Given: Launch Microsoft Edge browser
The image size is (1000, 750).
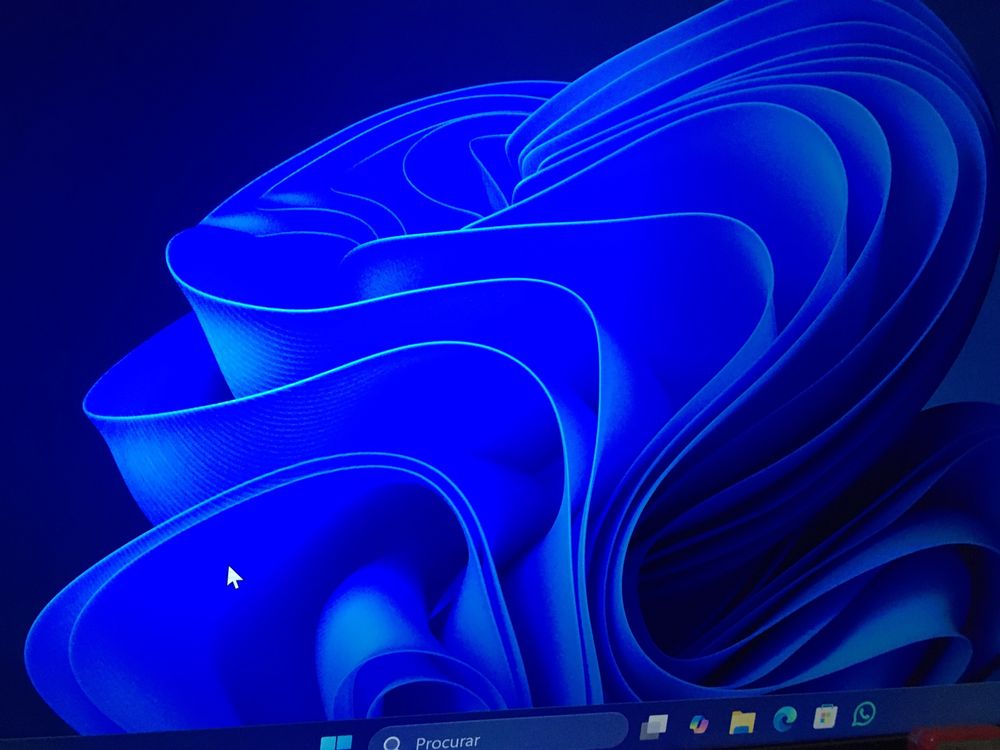Looking at the screenshot, I should (784, 719).
